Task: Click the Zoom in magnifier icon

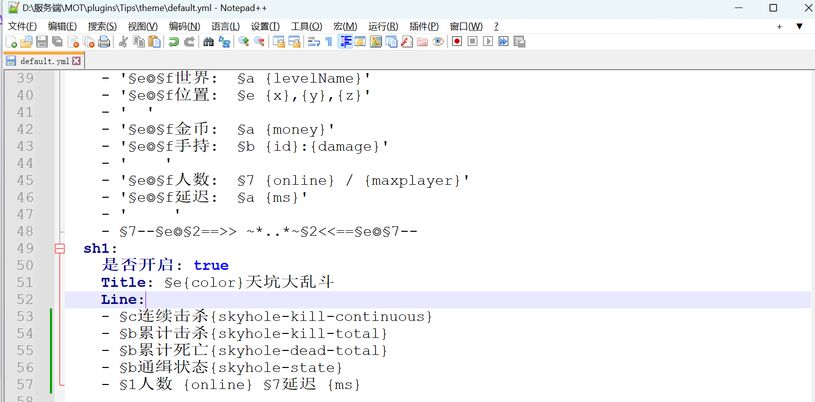Action: tap(243, 42)
